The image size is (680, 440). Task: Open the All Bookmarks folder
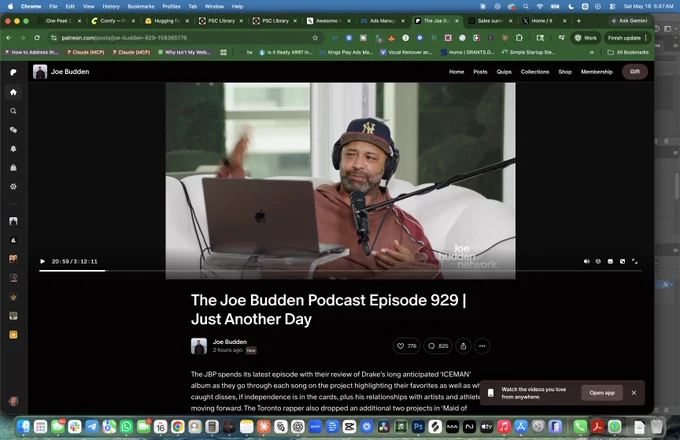pos(628,52)
